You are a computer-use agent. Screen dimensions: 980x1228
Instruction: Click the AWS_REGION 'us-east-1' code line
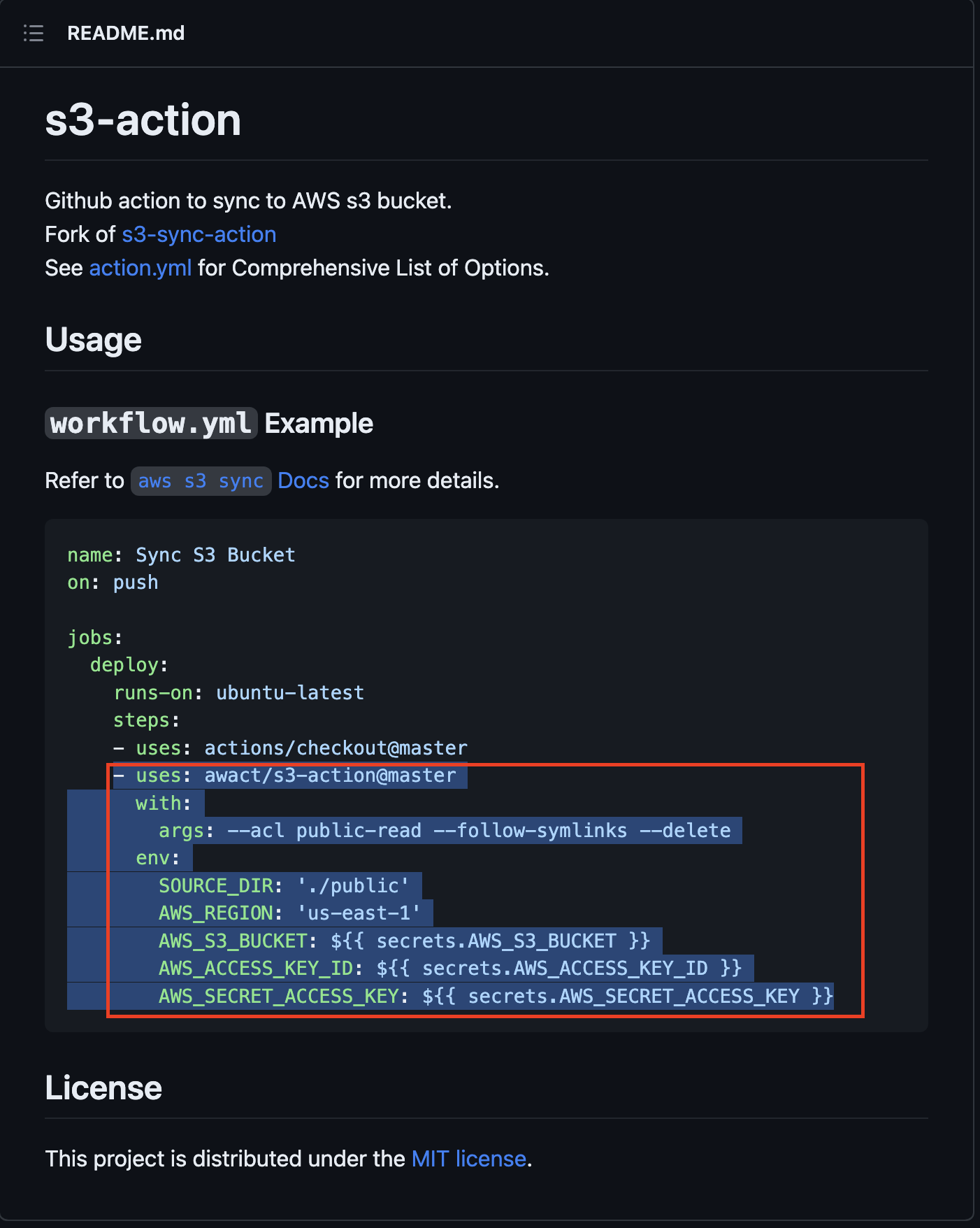[290, 913]
